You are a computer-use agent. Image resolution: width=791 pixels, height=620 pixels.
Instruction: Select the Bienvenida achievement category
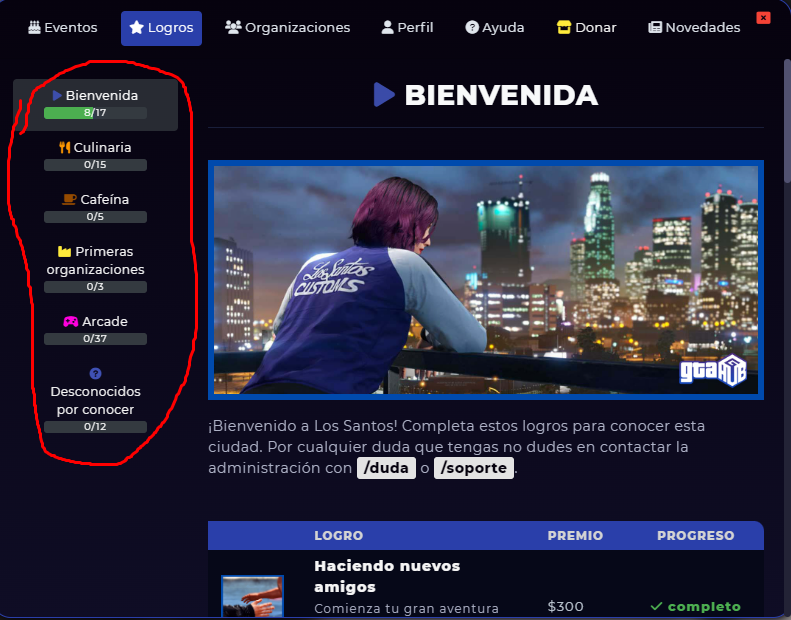click(95, 105)
